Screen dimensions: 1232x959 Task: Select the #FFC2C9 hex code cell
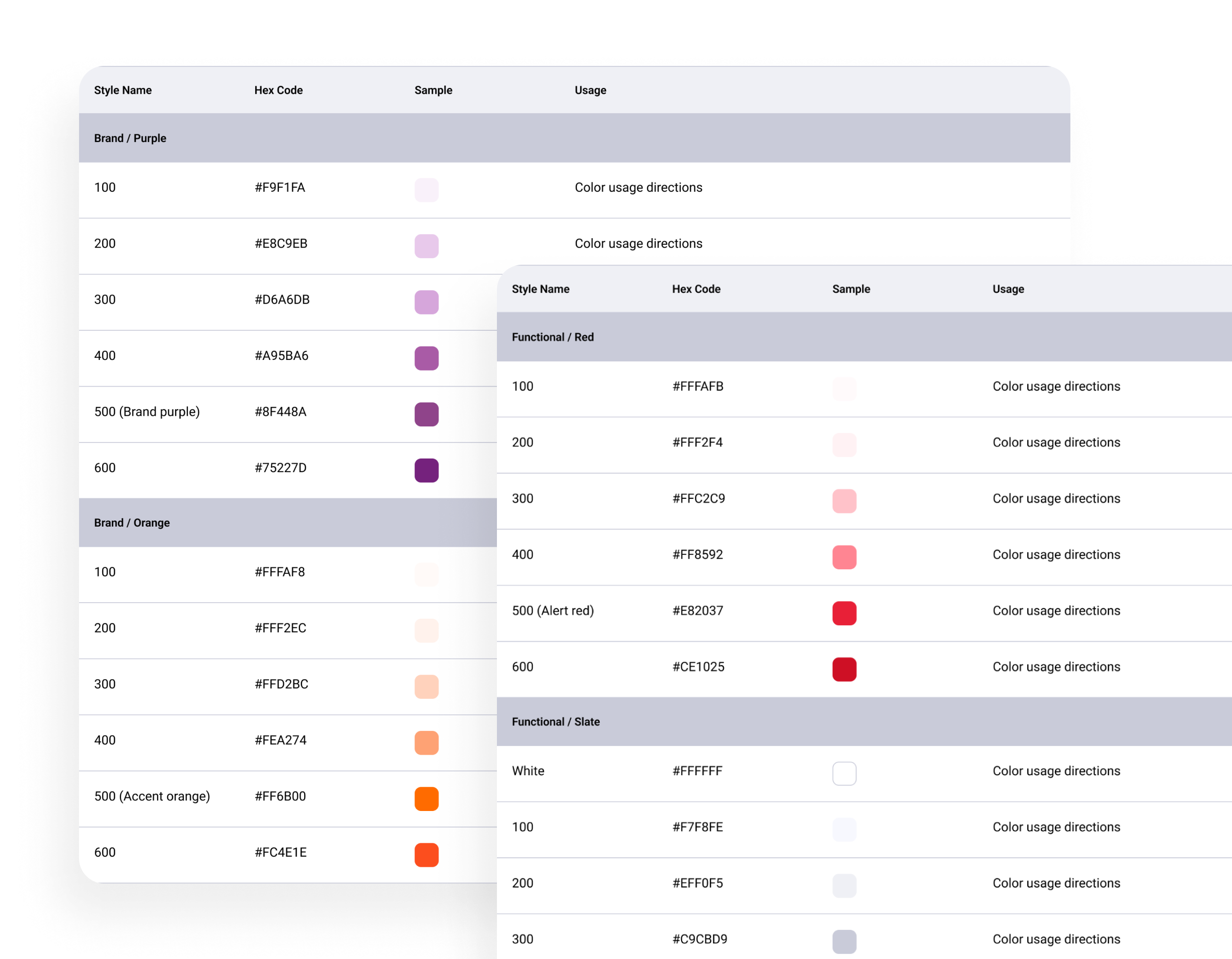(698, 499)
